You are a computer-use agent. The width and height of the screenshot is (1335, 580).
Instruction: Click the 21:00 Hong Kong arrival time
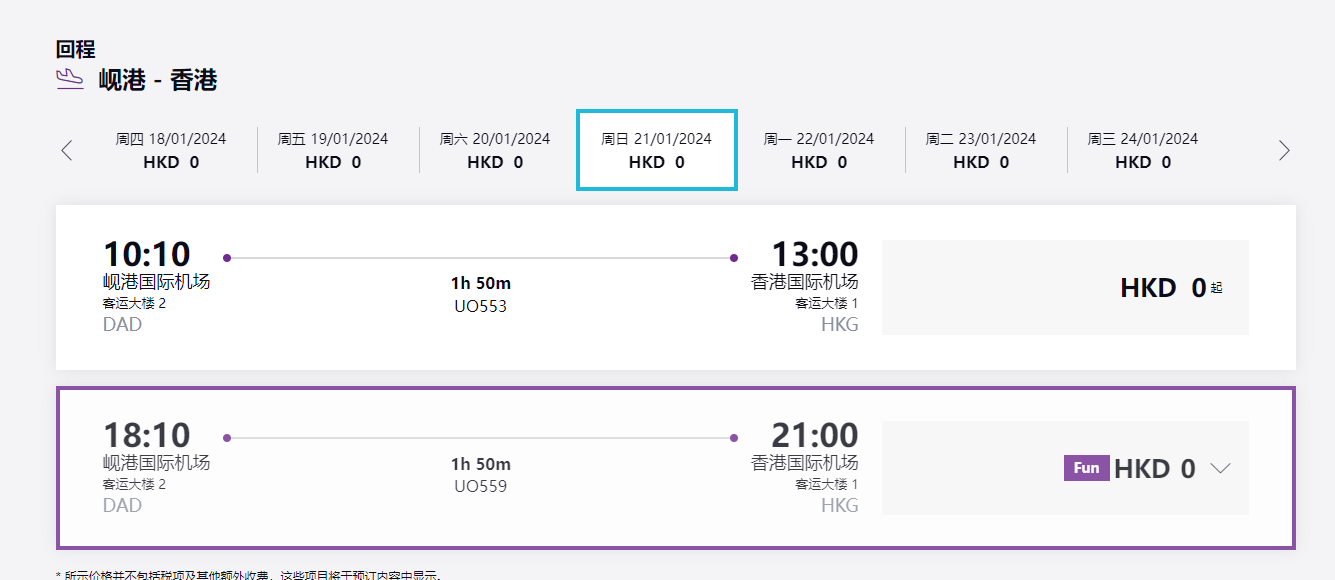[x=815, y=435]
